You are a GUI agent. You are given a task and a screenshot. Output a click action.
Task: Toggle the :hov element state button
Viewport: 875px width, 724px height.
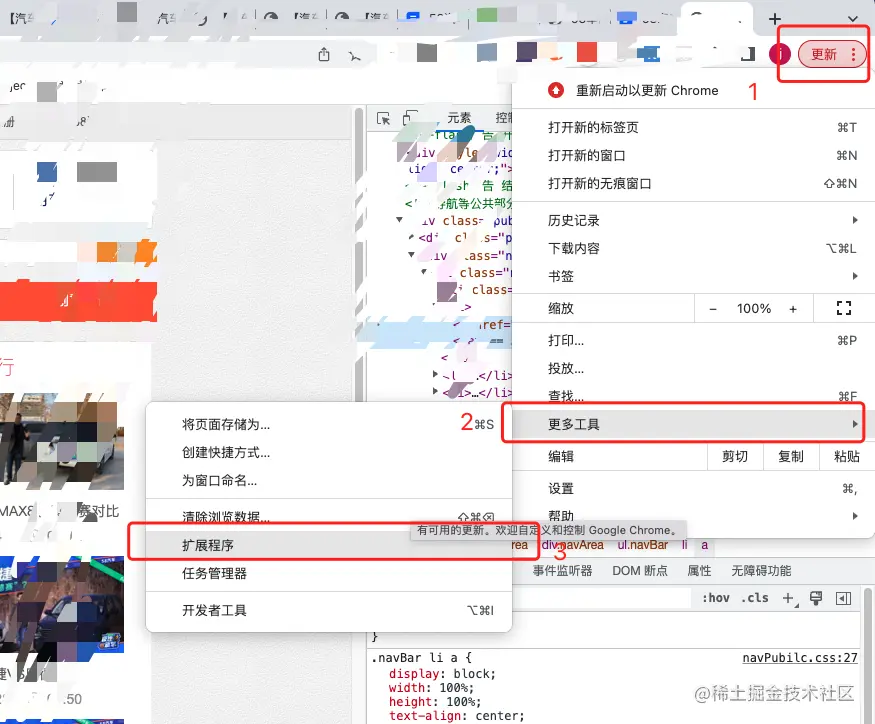(715, 598)
